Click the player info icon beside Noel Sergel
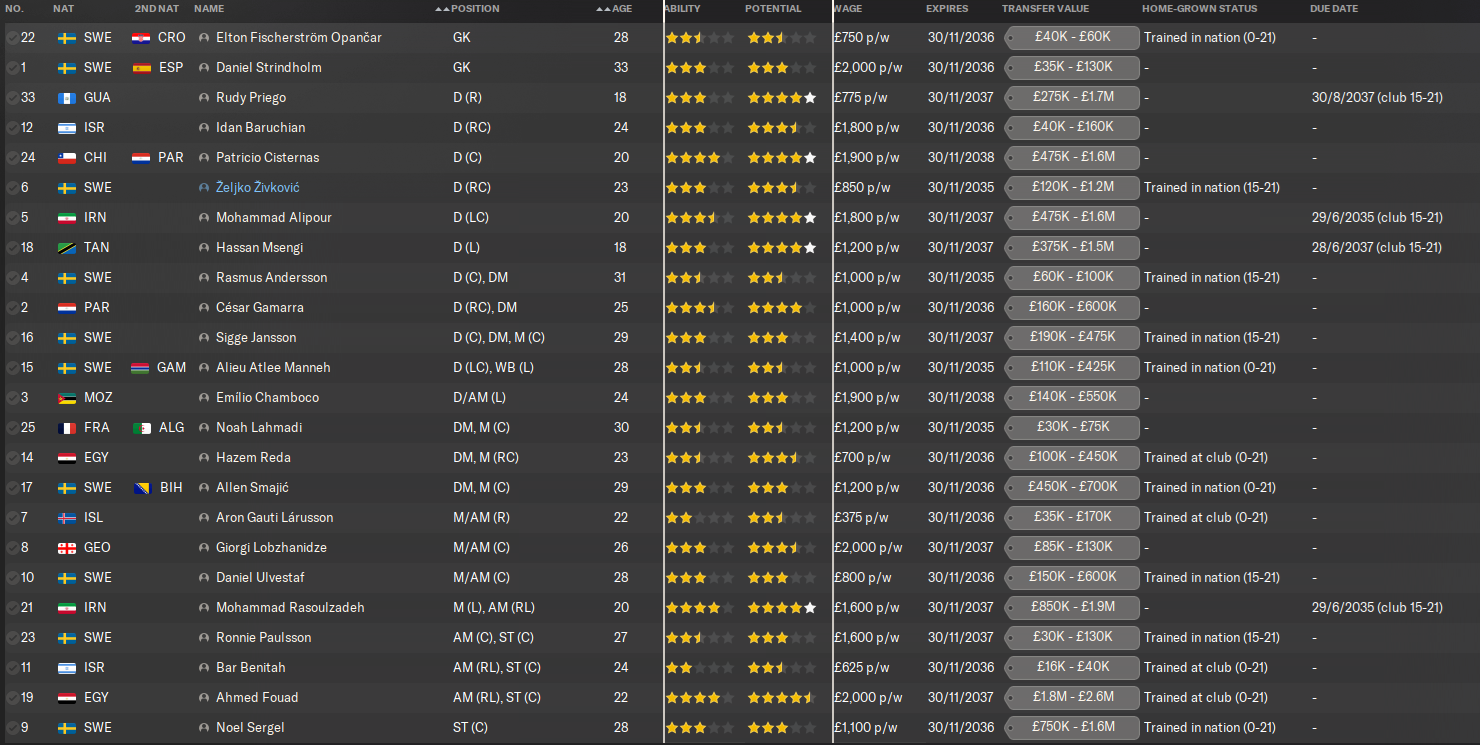 tap(204, 728)
